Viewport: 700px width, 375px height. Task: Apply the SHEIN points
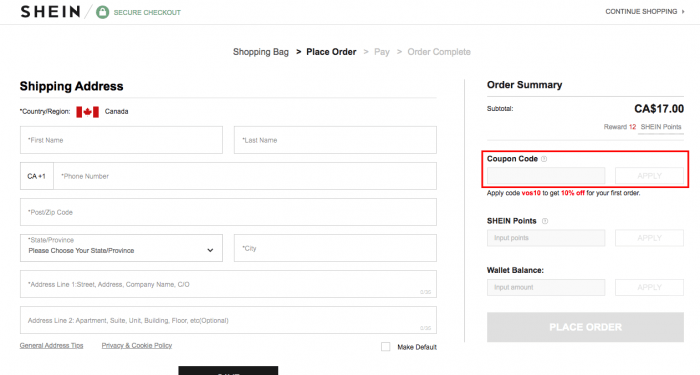pos(649,238)
